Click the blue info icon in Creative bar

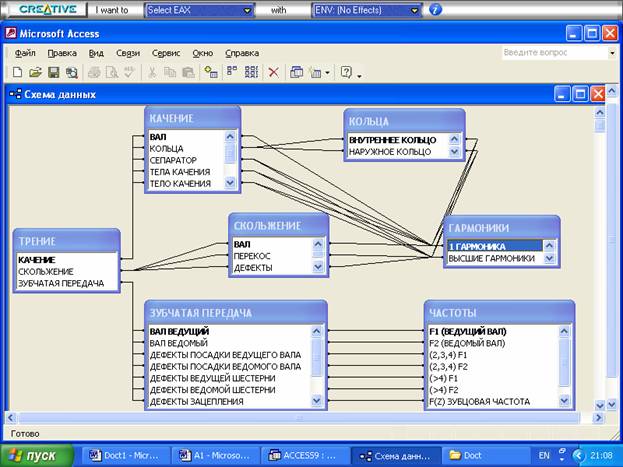click(435, 10)
